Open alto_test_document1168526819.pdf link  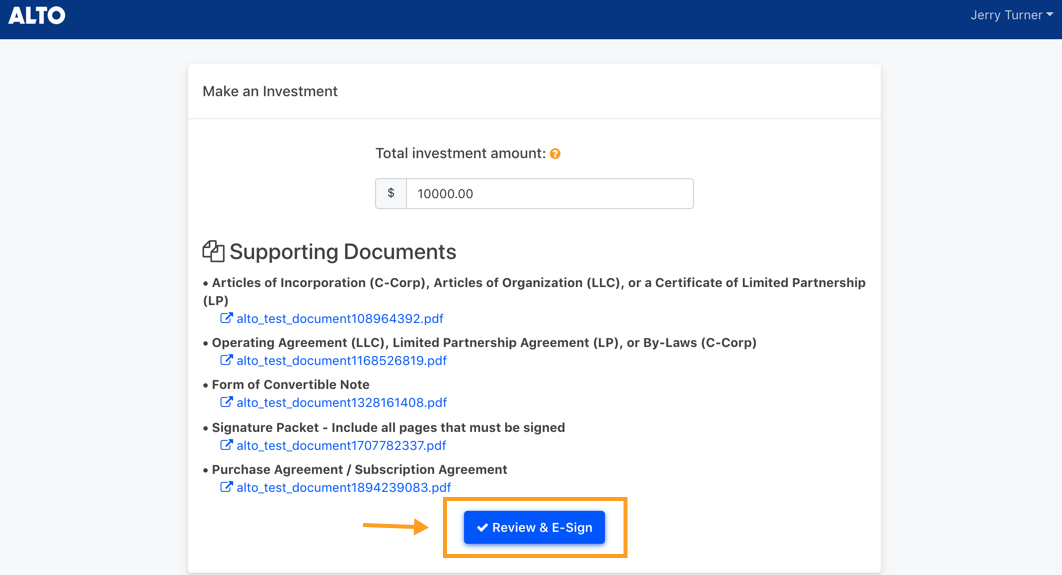click(341, 360)
